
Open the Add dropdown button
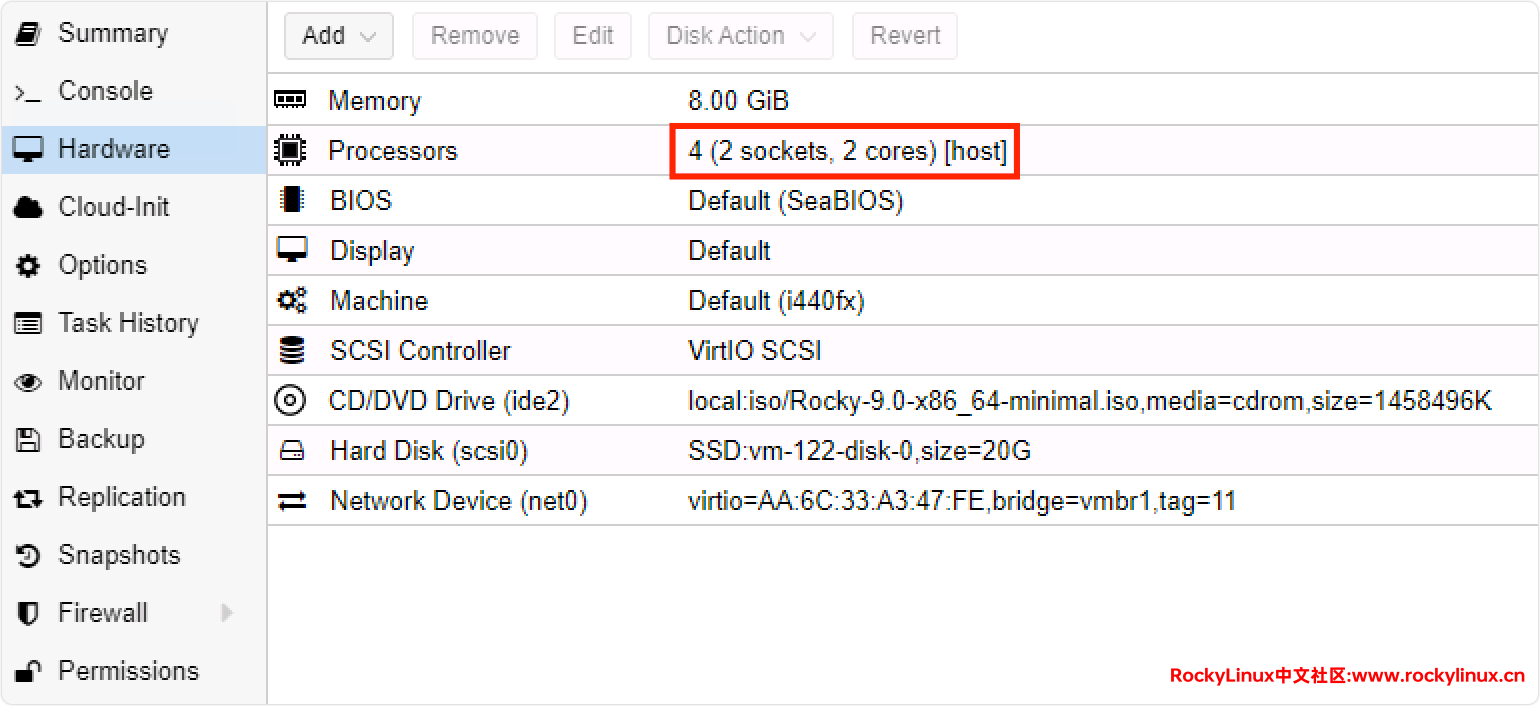click(x=338, y=36)
